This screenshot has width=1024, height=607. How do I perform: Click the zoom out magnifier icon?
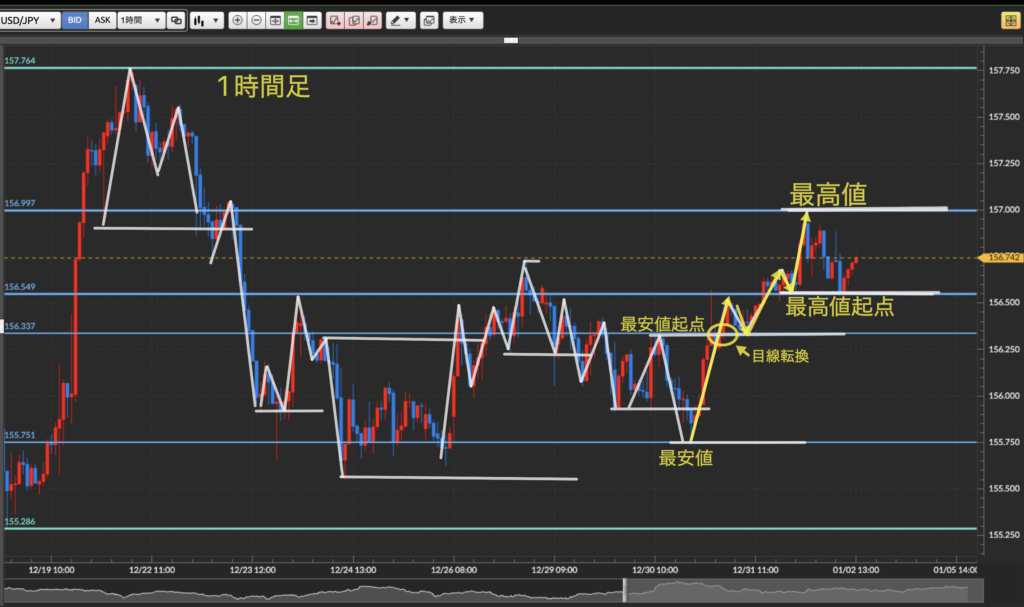(x=256, y=20)
